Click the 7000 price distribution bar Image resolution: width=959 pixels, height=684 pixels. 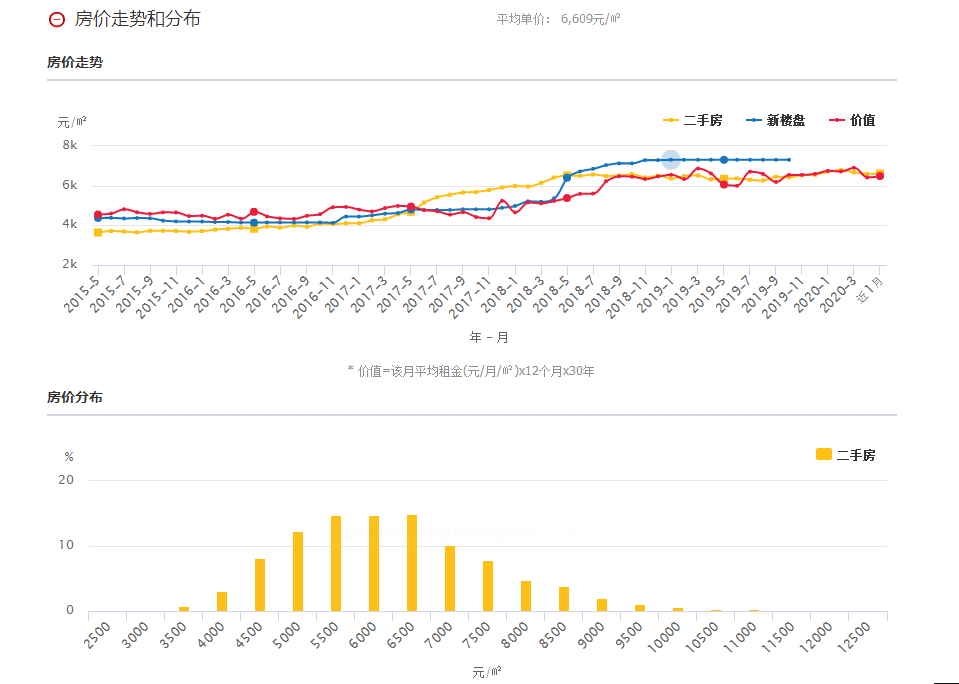[x=450, y=578]
